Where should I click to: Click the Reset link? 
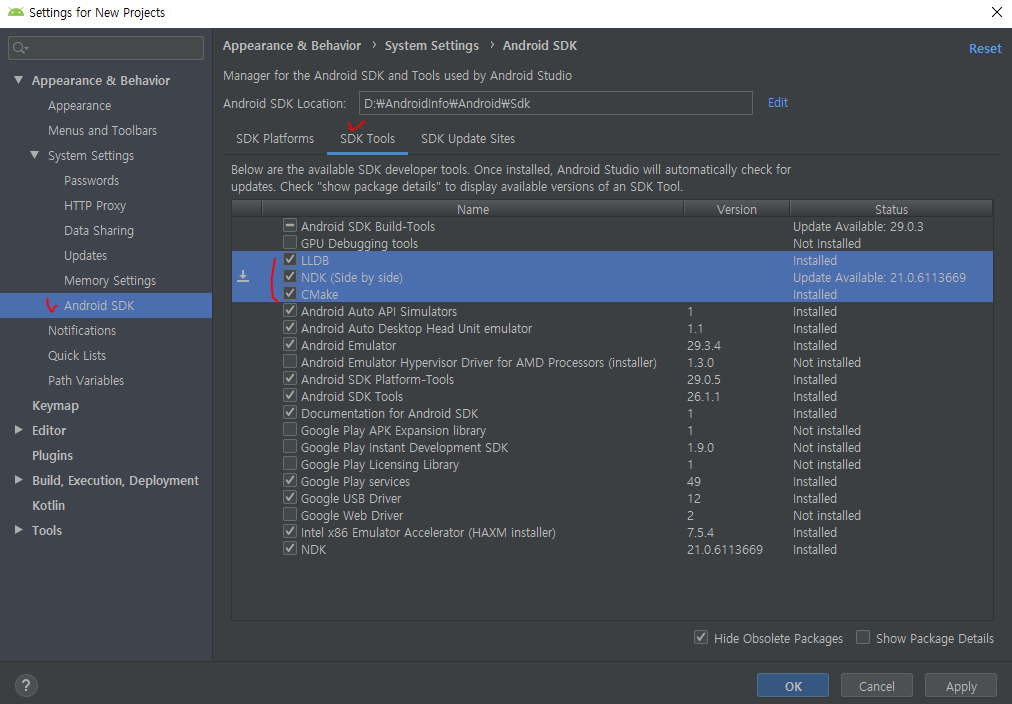click(985, 48)
